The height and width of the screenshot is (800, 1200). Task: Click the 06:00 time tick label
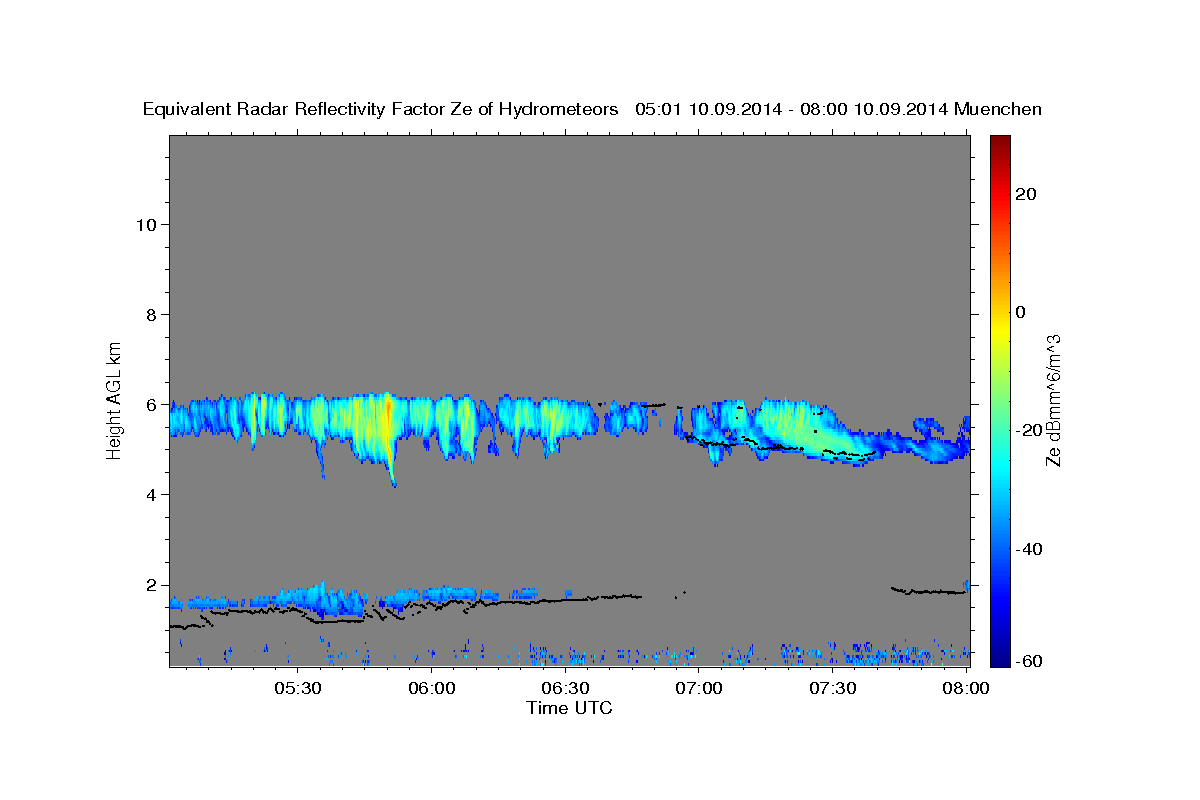[x=432, y=688]
